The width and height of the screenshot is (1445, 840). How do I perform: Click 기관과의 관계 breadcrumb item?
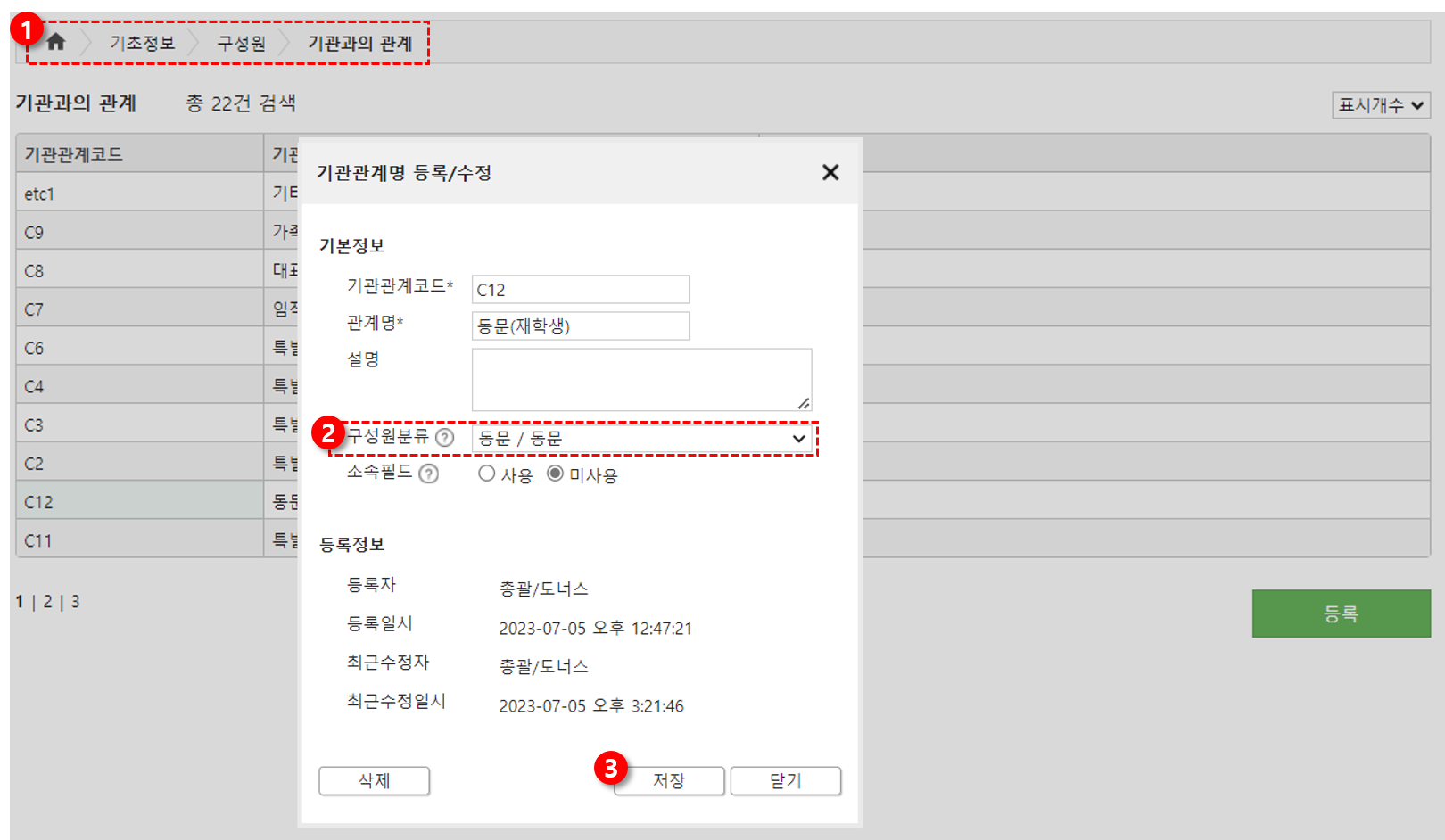coord(359,43)
